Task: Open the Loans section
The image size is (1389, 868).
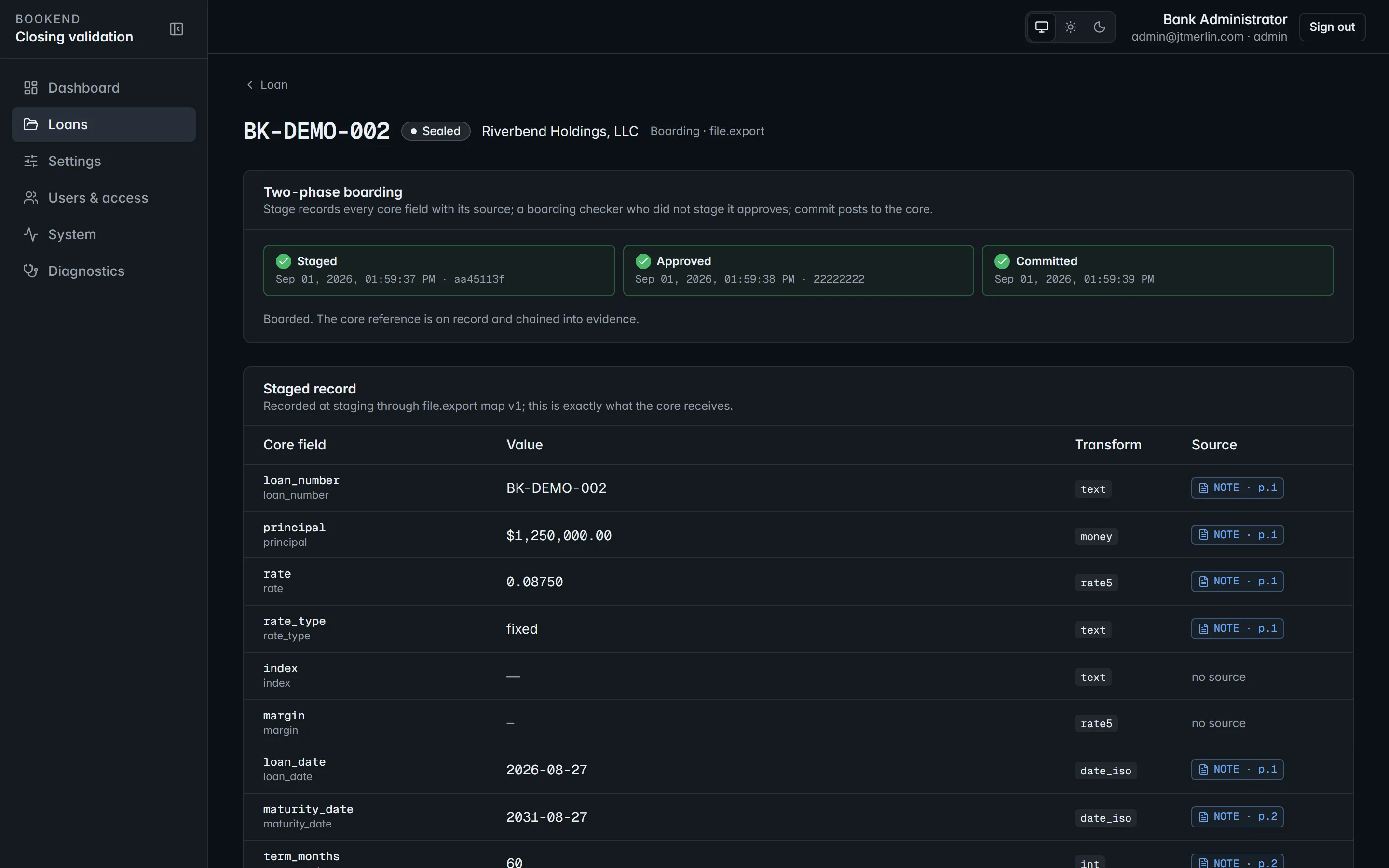Action: (x=103, y=124)
